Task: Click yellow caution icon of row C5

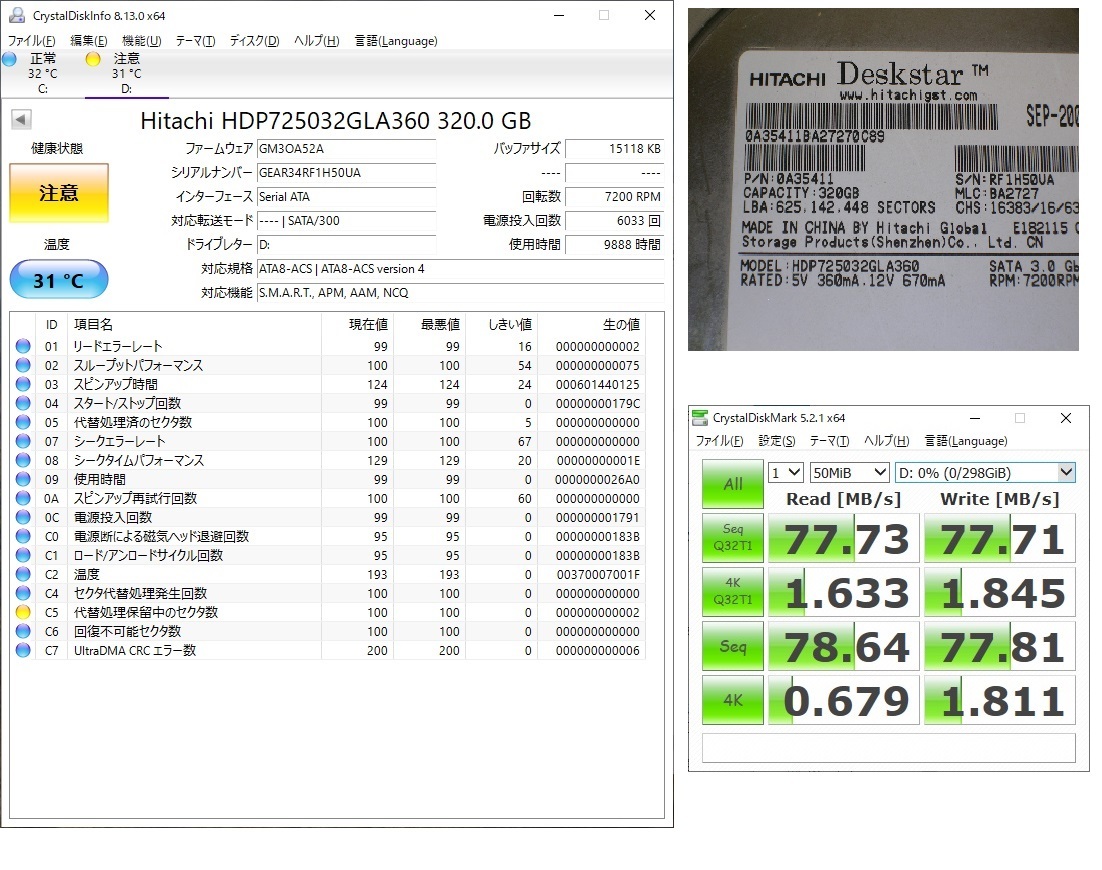Action: point(23,611)
